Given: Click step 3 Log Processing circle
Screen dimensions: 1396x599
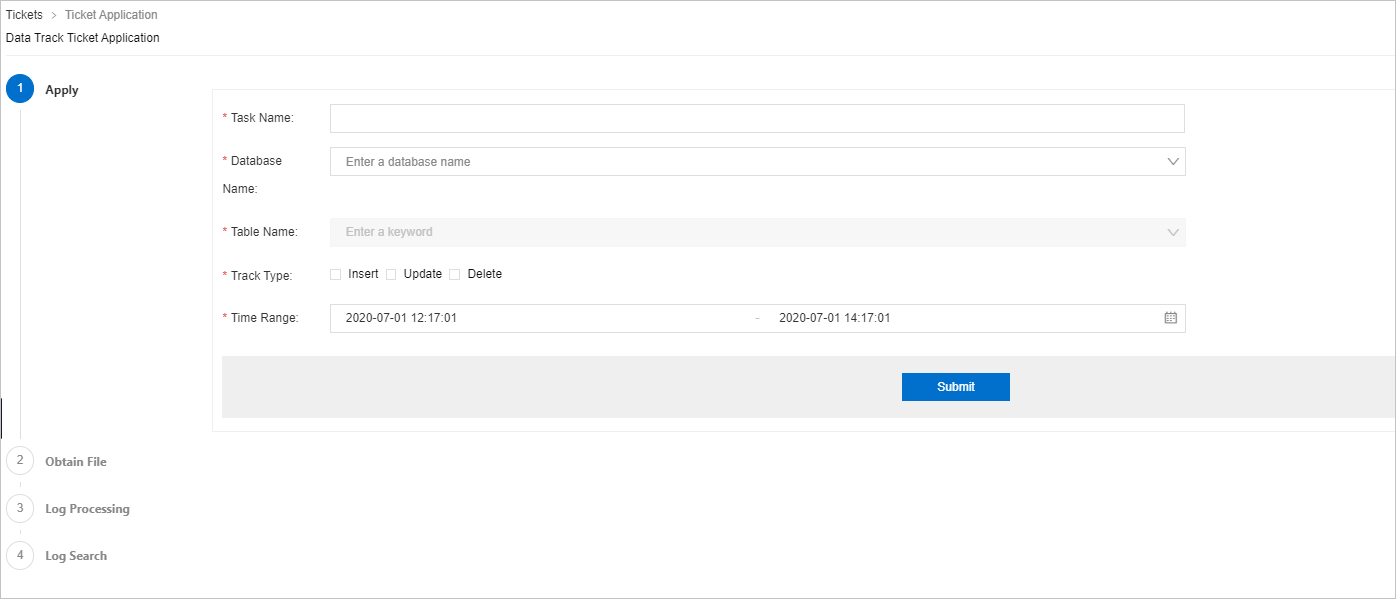Looking at the screenshot, I should click(20, 508).
